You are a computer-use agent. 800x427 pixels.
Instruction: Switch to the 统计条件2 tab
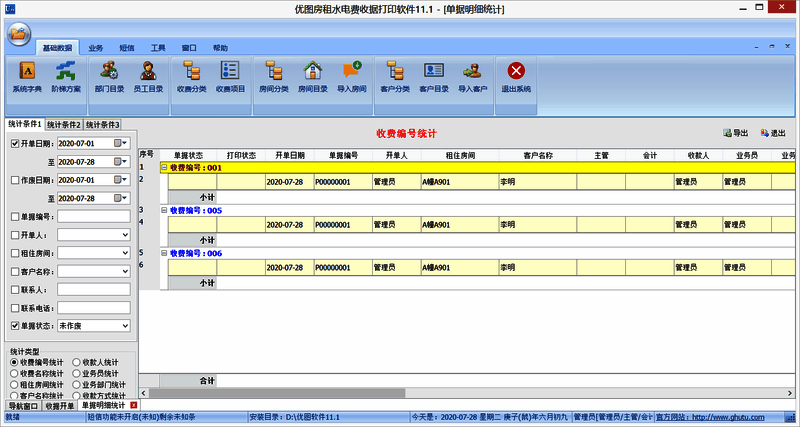(x=63, y=125)
